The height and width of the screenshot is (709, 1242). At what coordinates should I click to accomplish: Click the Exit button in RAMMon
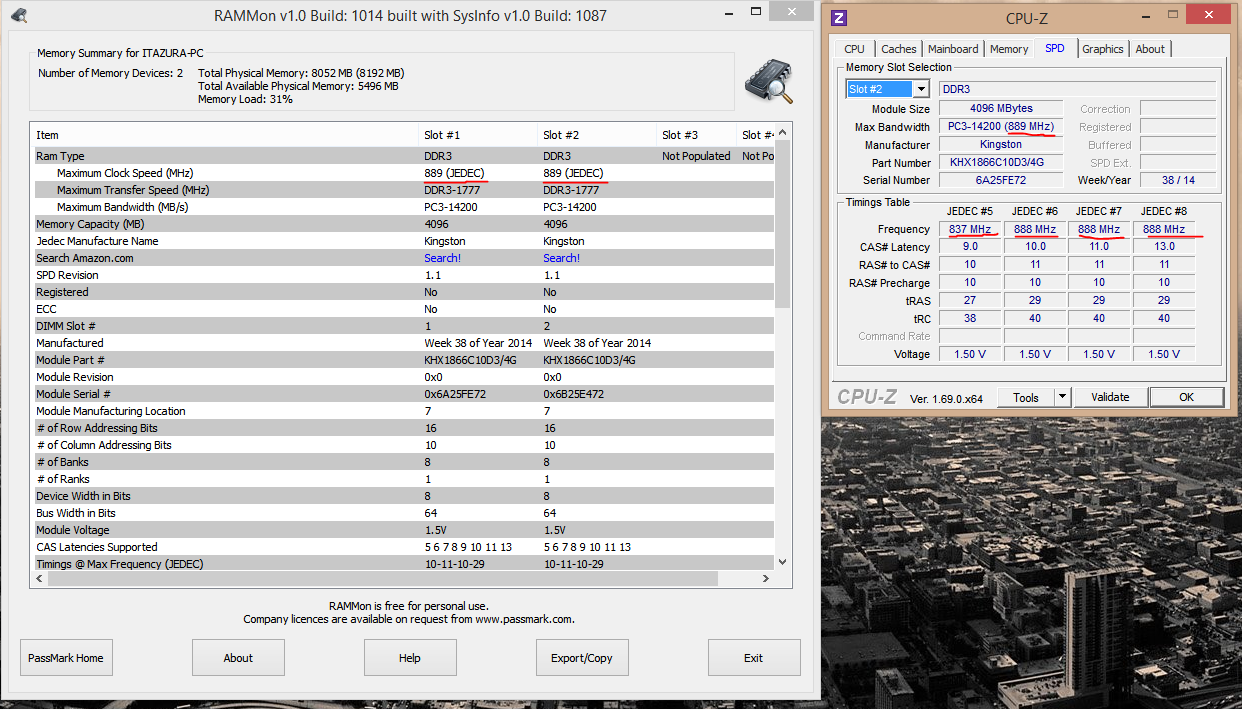click(x=754, y=658)
